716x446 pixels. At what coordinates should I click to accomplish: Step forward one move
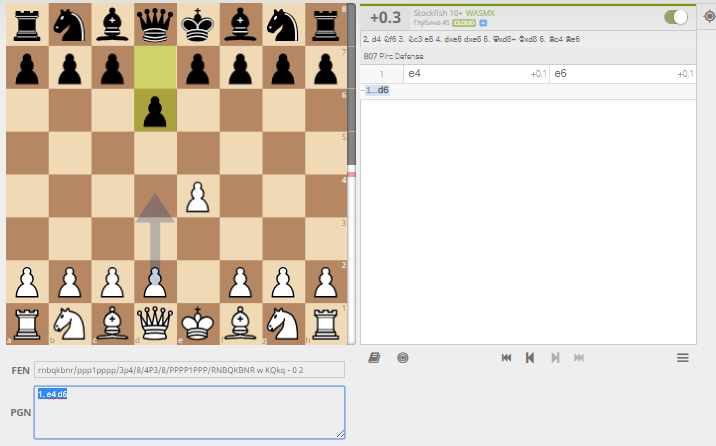click(x=555, y=357)
